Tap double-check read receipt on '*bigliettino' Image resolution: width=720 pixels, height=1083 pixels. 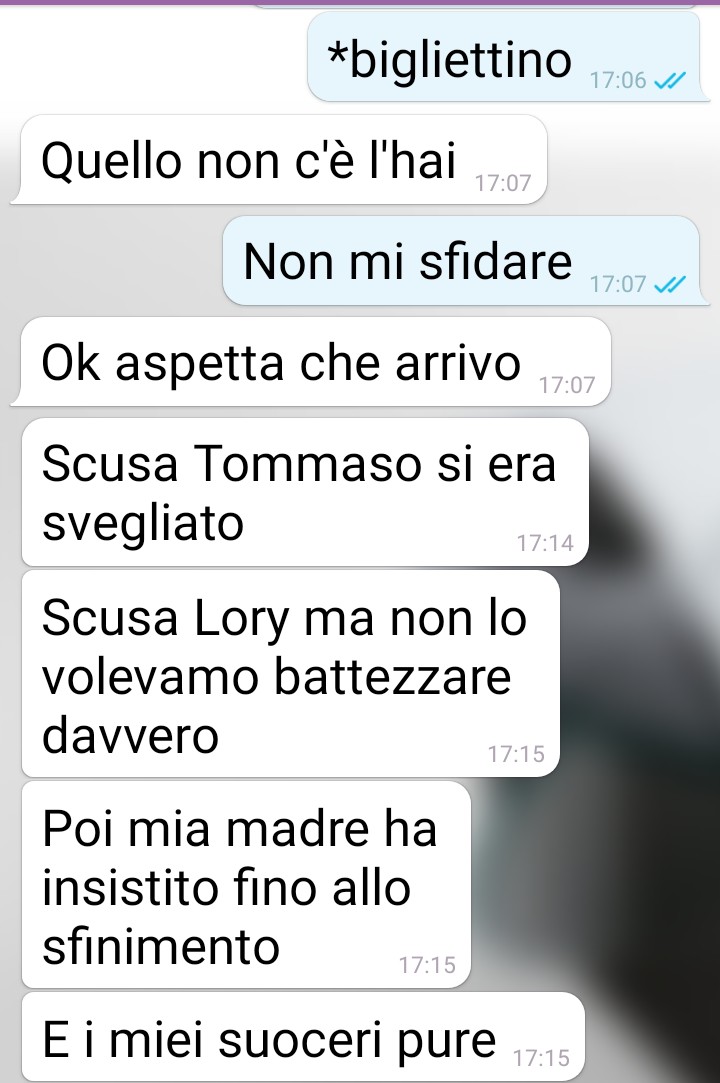[670, 81]
